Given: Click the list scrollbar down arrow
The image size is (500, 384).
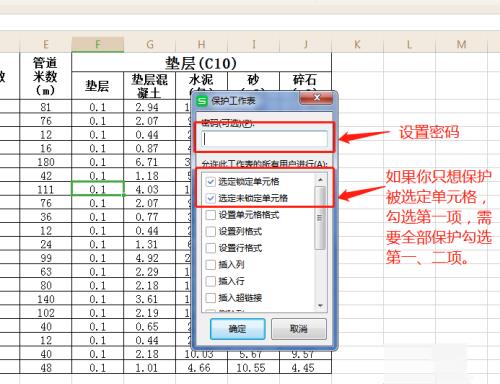Looking at the screenshot, I should [320, 305].
